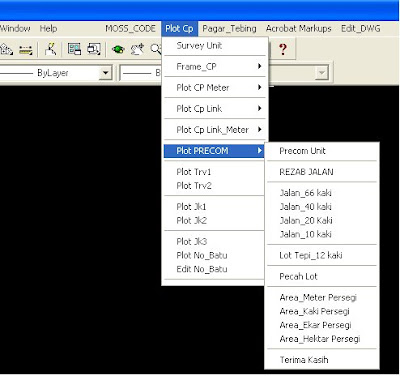Choose Plot Jk3 from the menu
Screen dimensions: 400x376
(214, 241)
